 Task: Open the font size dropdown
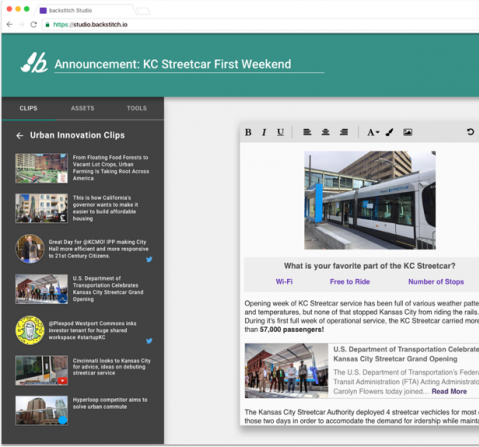point(373,132)
